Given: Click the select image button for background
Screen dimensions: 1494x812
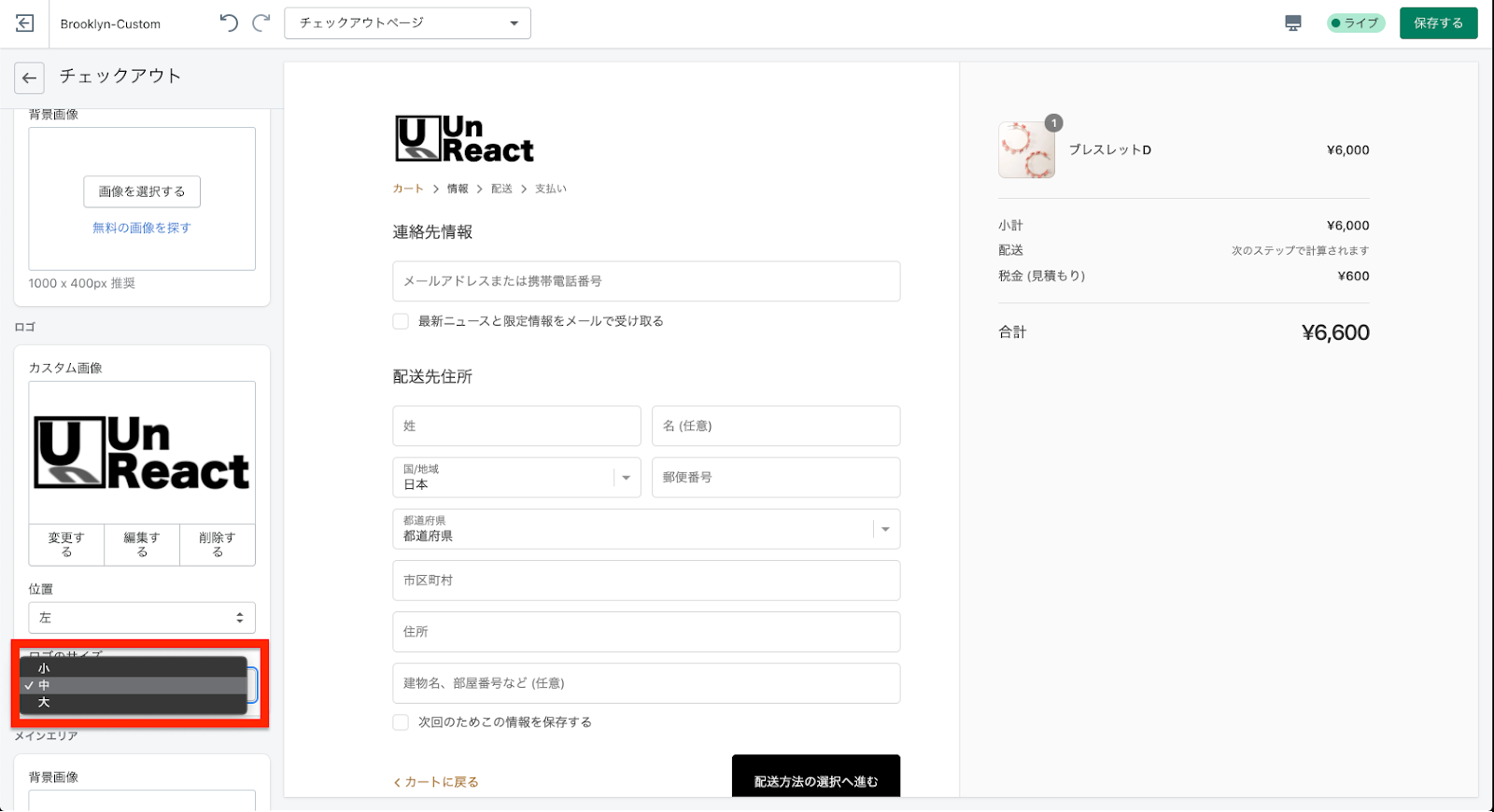Looking at the screenshot, I should 142,191.
